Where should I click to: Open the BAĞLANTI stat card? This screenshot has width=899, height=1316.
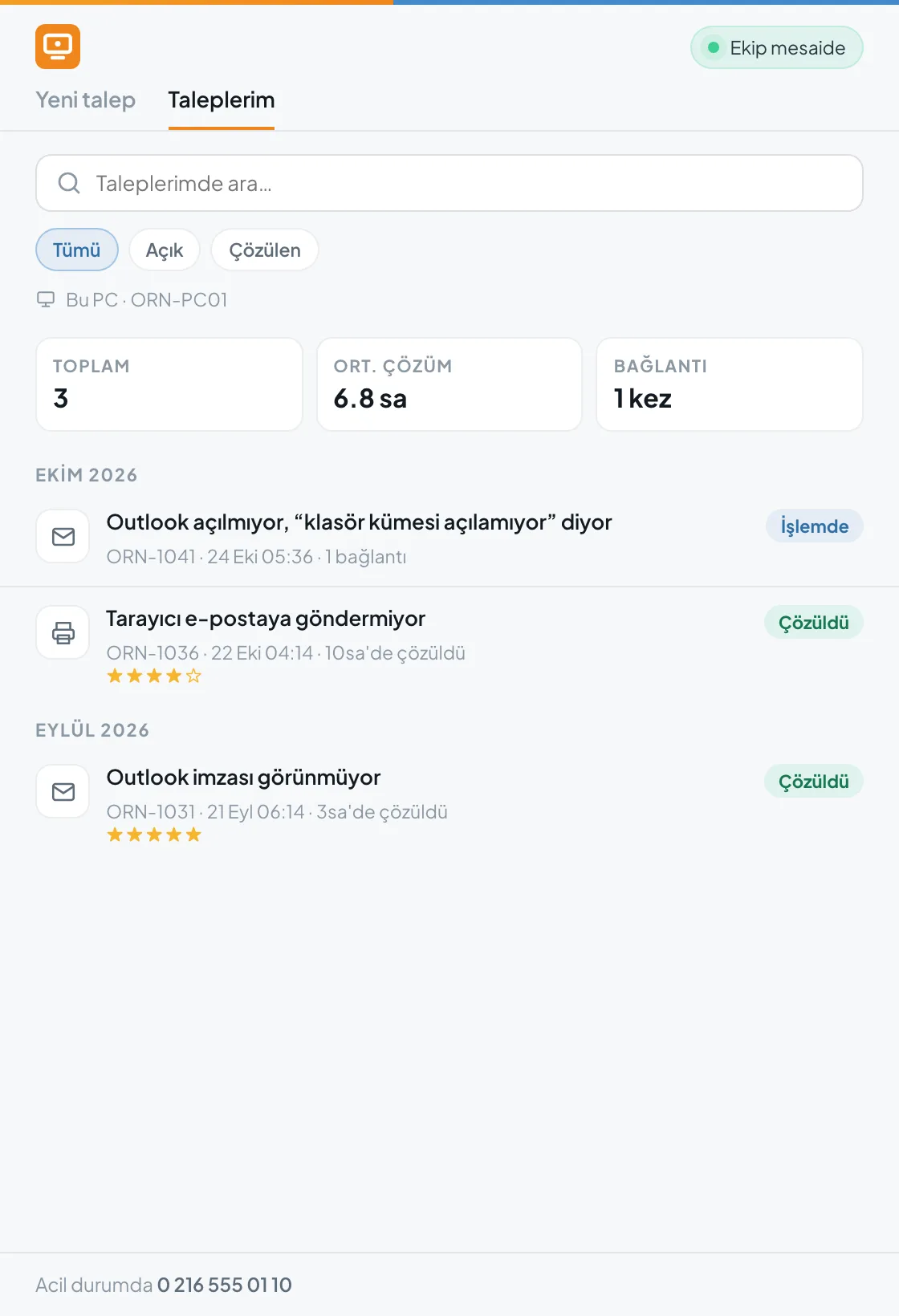click(730, 384)
